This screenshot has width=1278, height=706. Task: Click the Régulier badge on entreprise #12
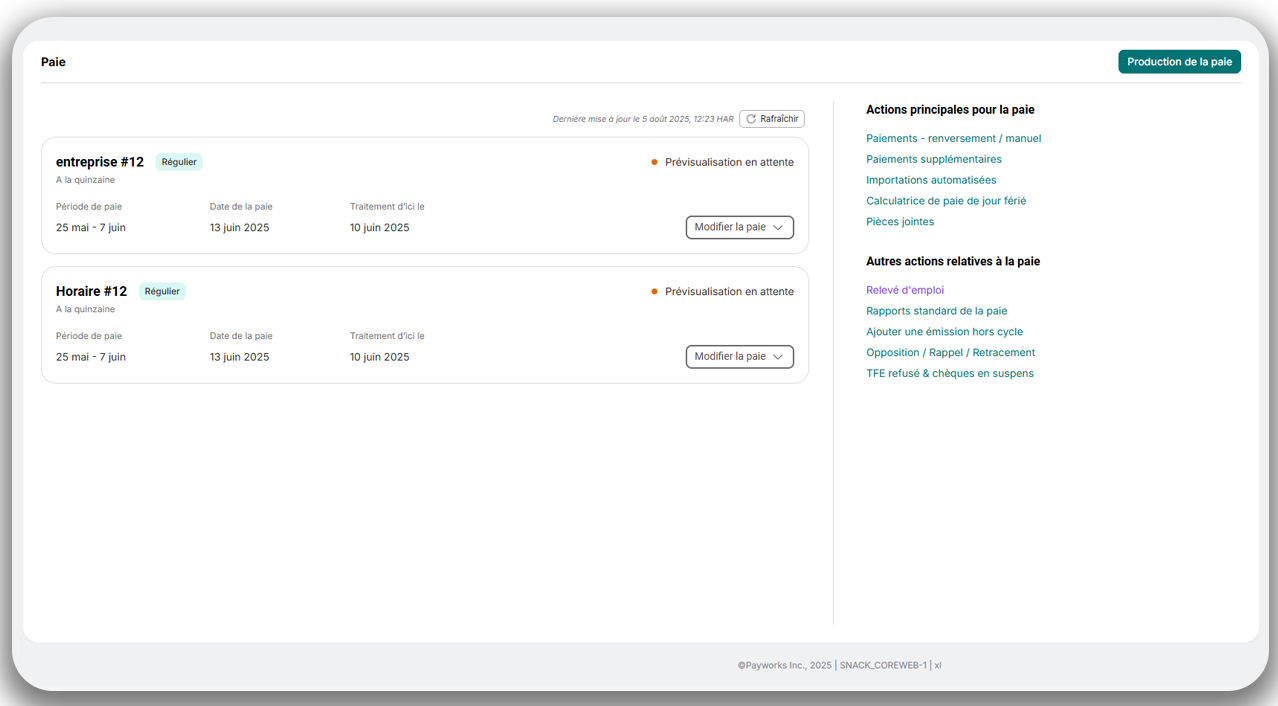click(179, 162)
